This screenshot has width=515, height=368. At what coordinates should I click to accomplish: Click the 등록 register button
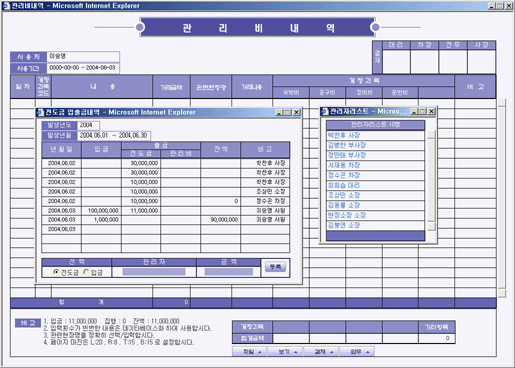click(275, 267)
